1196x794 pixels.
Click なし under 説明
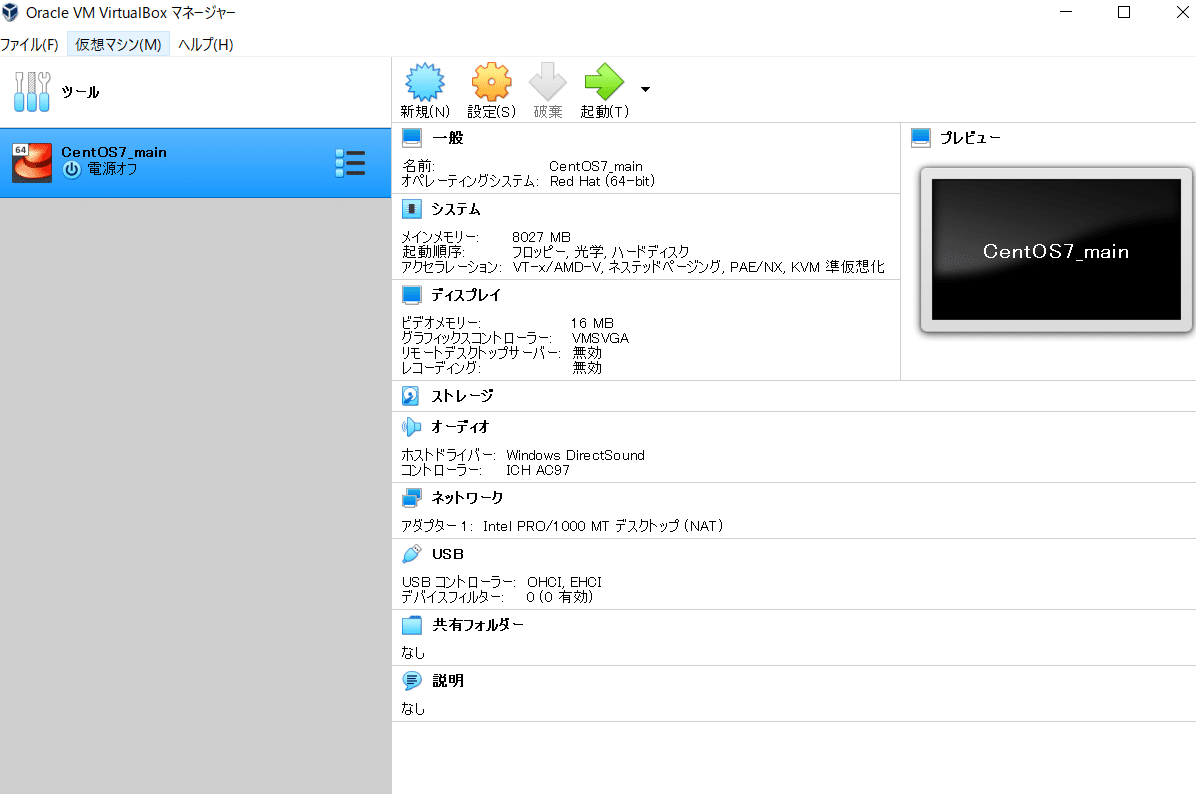point(413,709)
